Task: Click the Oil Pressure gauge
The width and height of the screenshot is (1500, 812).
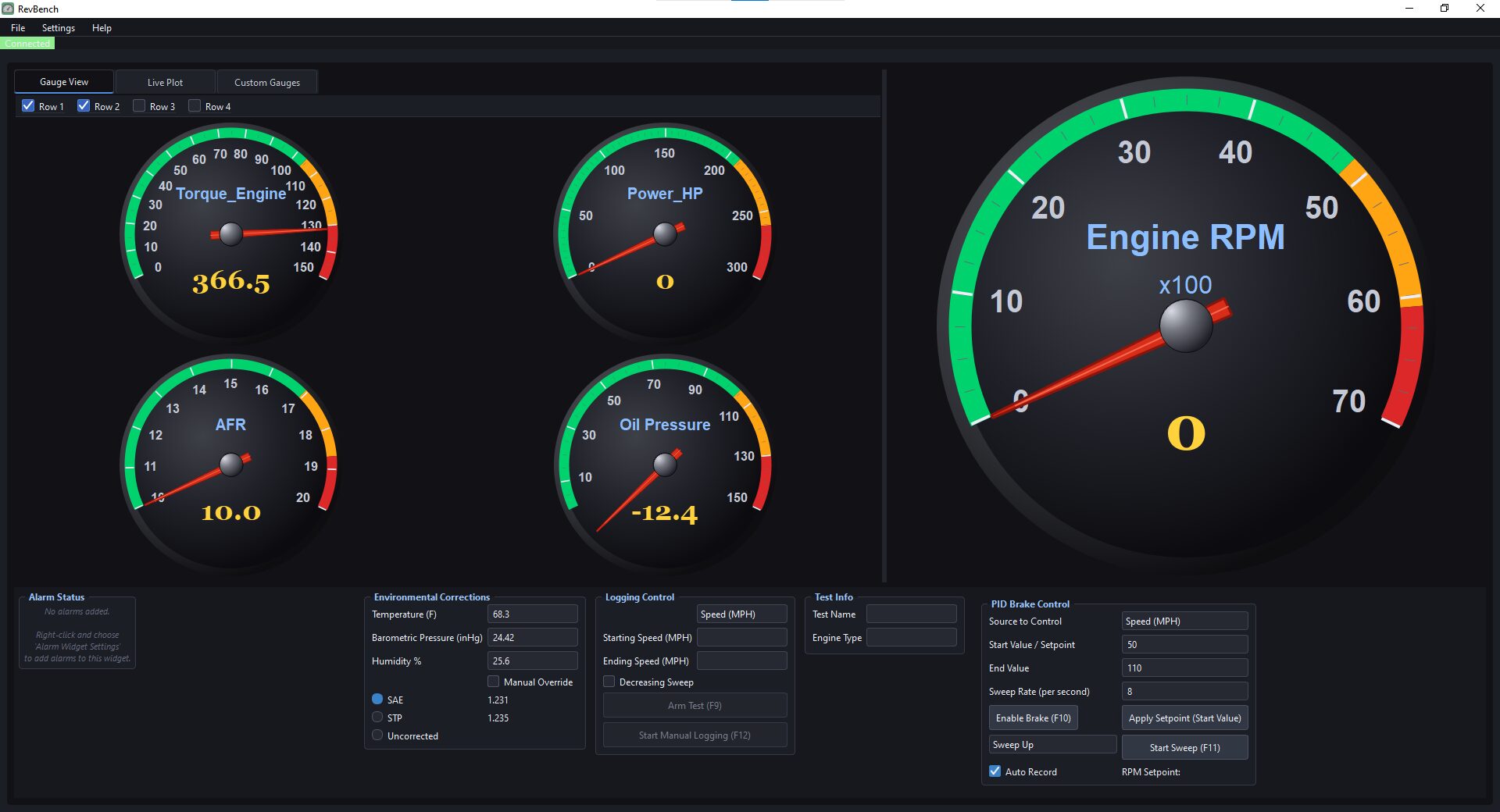Action: pos(664,464)
